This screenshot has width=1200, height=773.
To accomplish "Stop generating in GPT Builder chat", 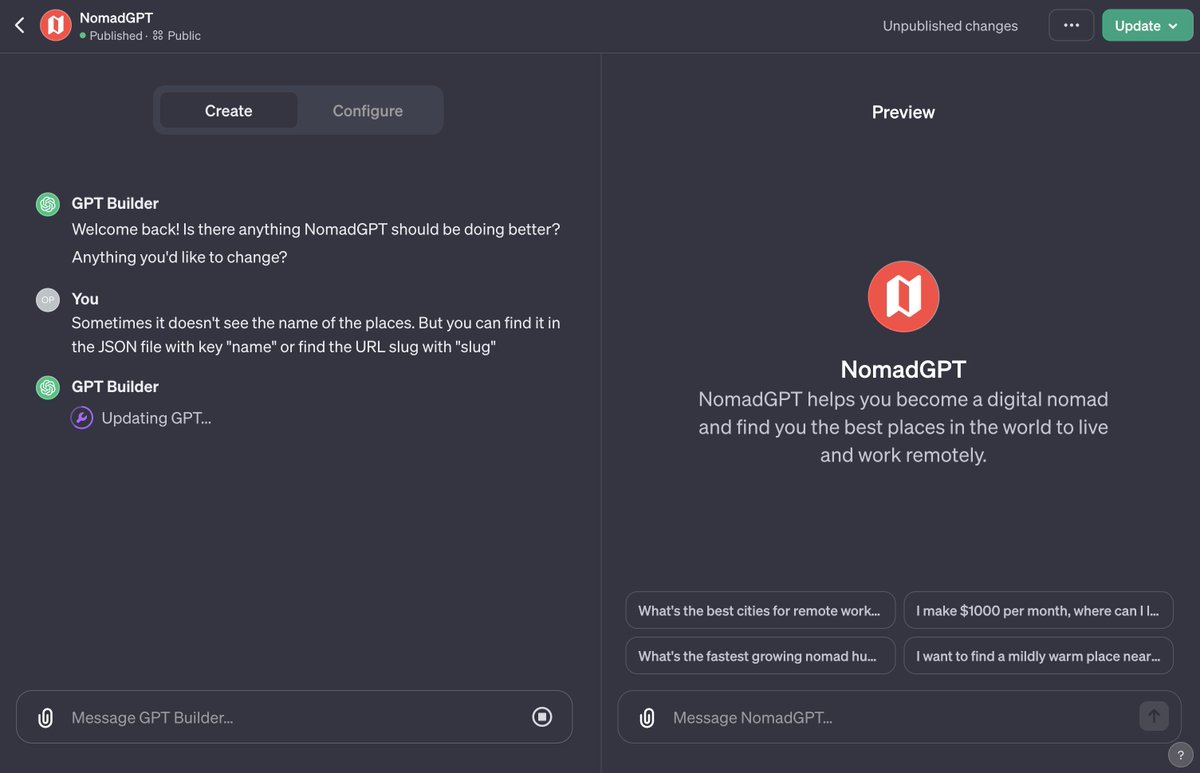I will click(x=542, y=716).
